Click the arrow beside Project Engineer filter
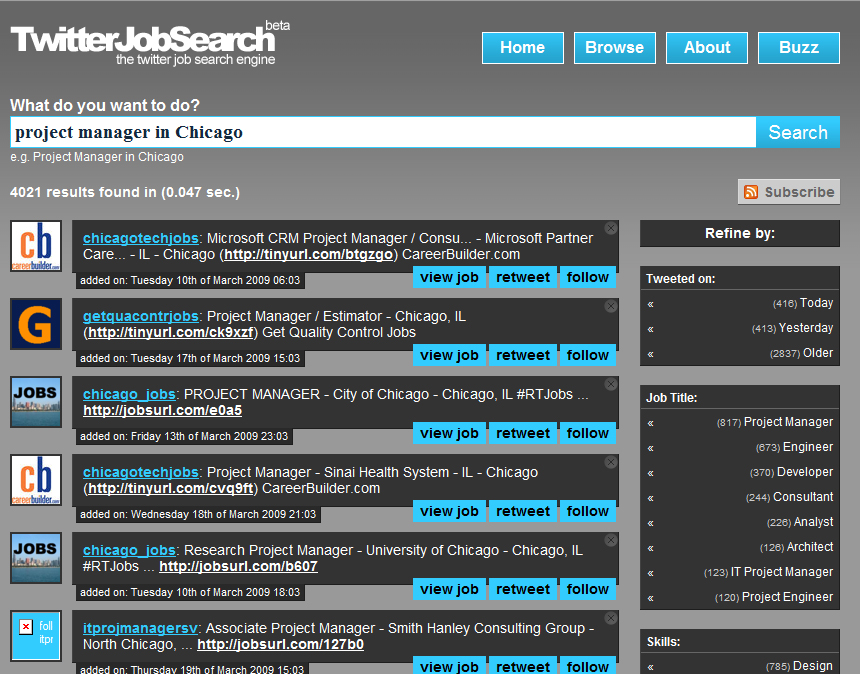Image resolution: width=860 pixels, height=674 pixels. point(650,598)
